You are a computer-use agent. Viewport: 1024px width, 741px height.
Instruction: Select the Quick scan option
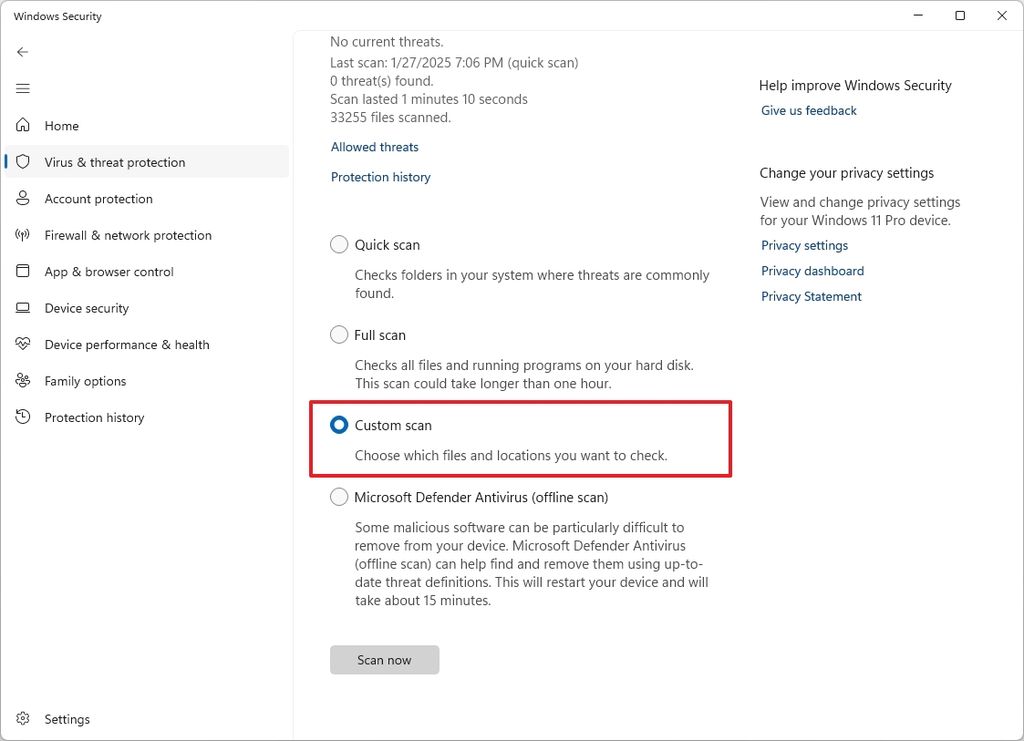pos(338,244)
